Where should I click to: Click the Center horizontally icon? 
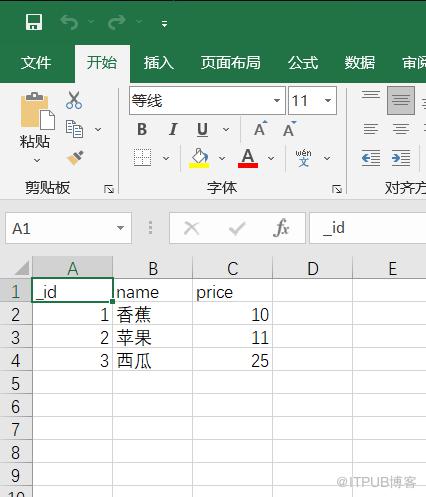click(401, 129)
